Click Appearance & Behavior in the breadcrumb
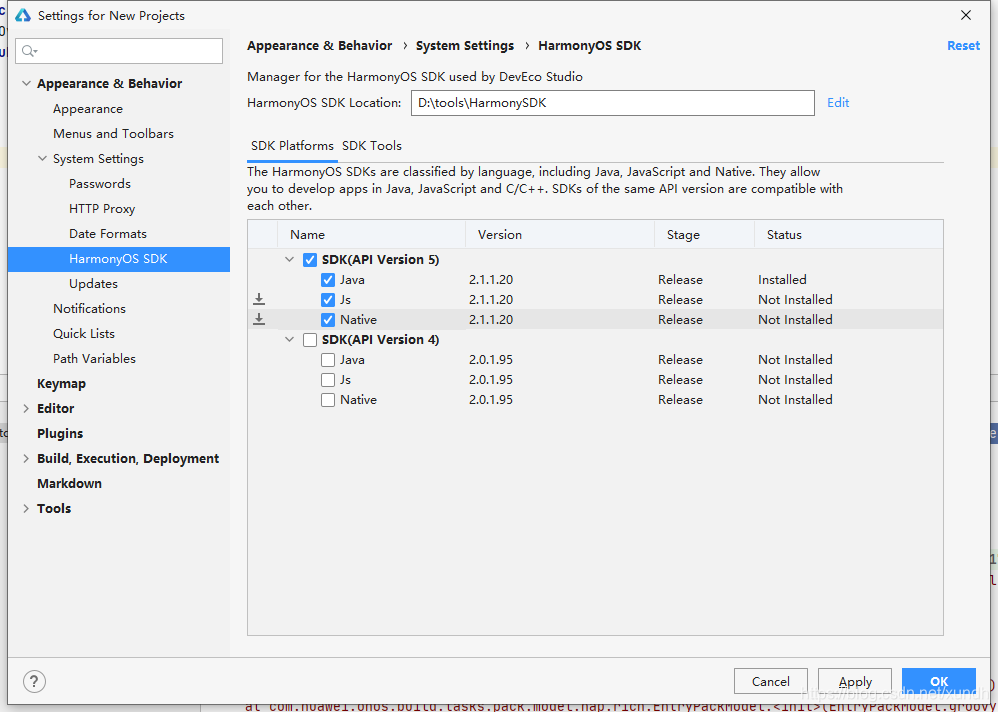Image resolution: width=998 pixels, height=712 pixels. [x=320, y=46]
